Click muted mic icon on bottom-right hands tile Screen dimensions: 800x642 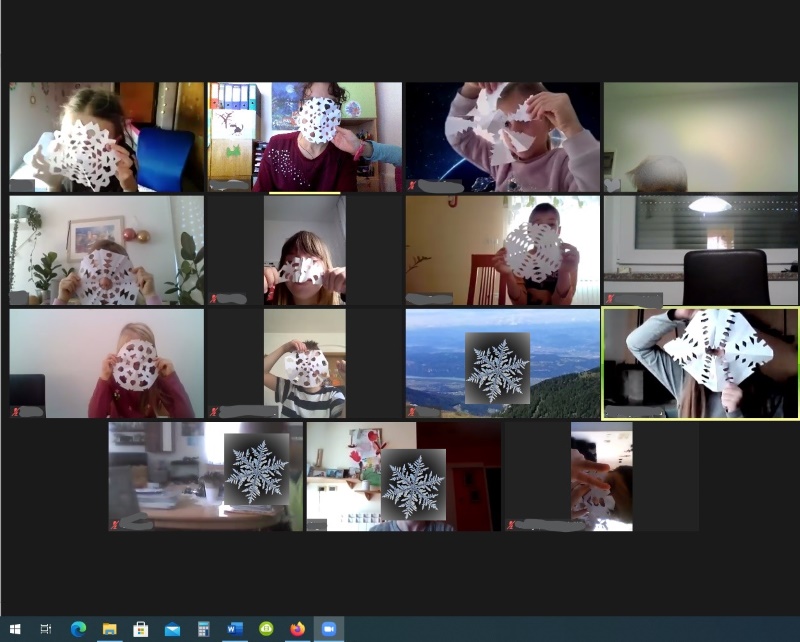click(x=511, y=525)
